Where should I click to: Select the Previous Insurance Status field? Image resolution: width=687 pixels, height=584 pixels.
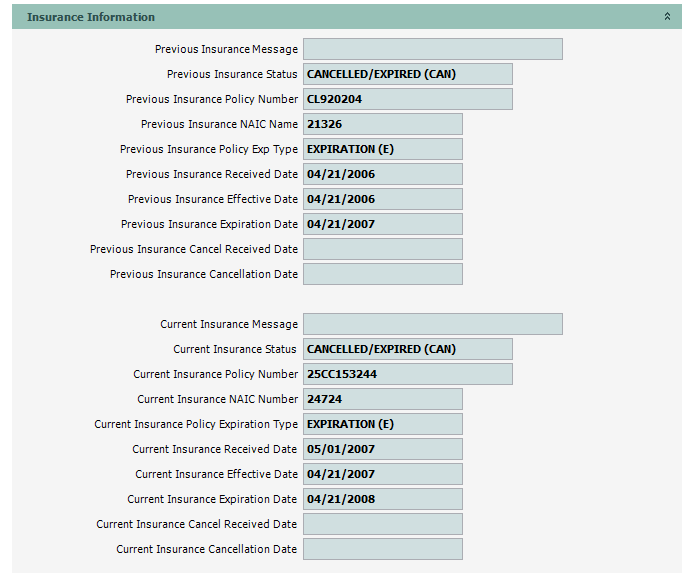[x=407, y=74]
